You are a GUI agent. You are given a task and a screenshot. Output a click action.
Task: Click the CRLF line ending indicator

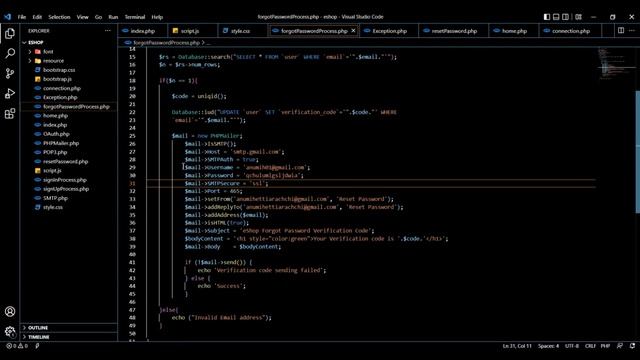coord(590,346)
